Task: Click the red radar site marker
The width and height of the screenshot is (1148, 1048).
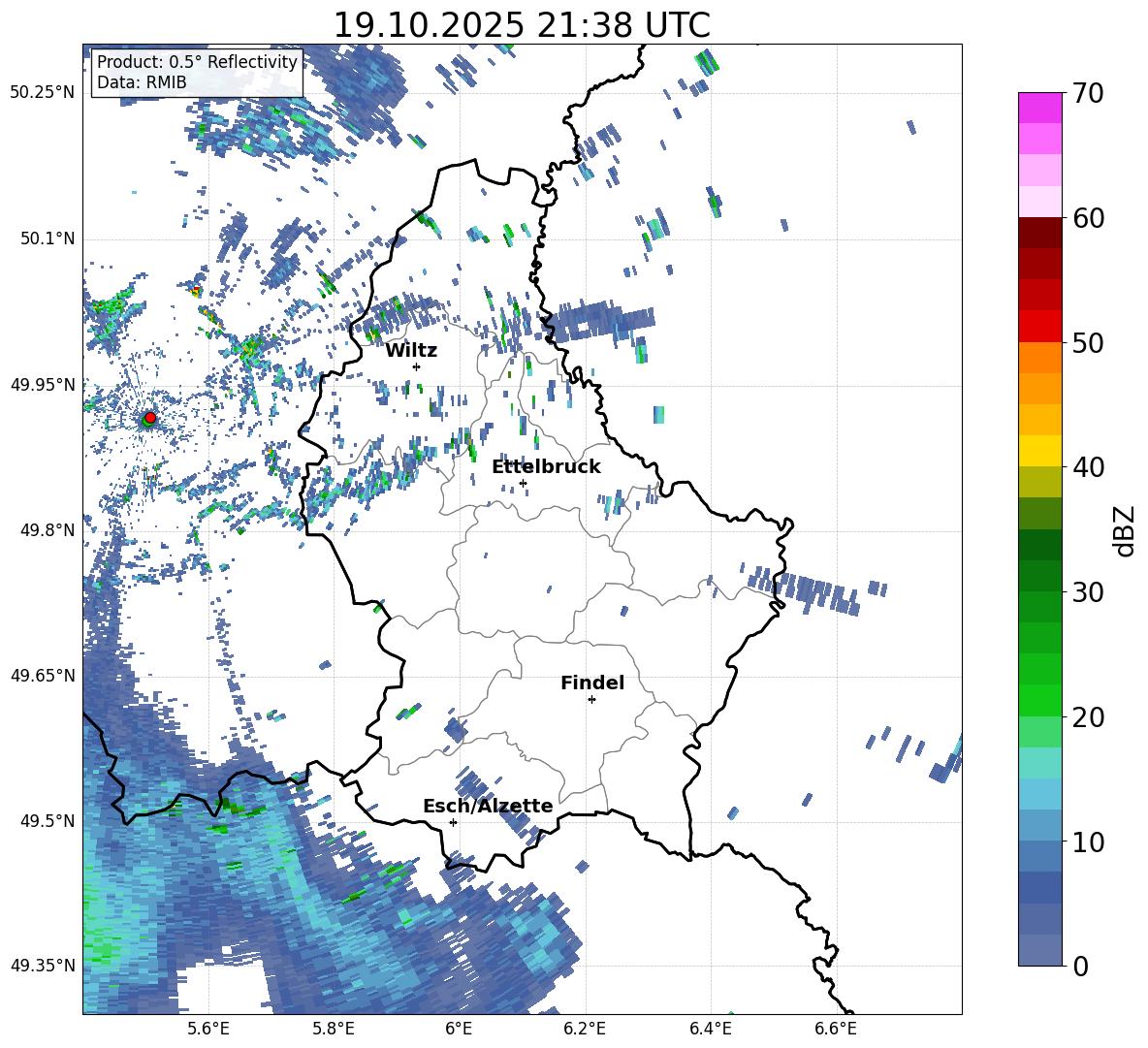Action: [150, 418]
